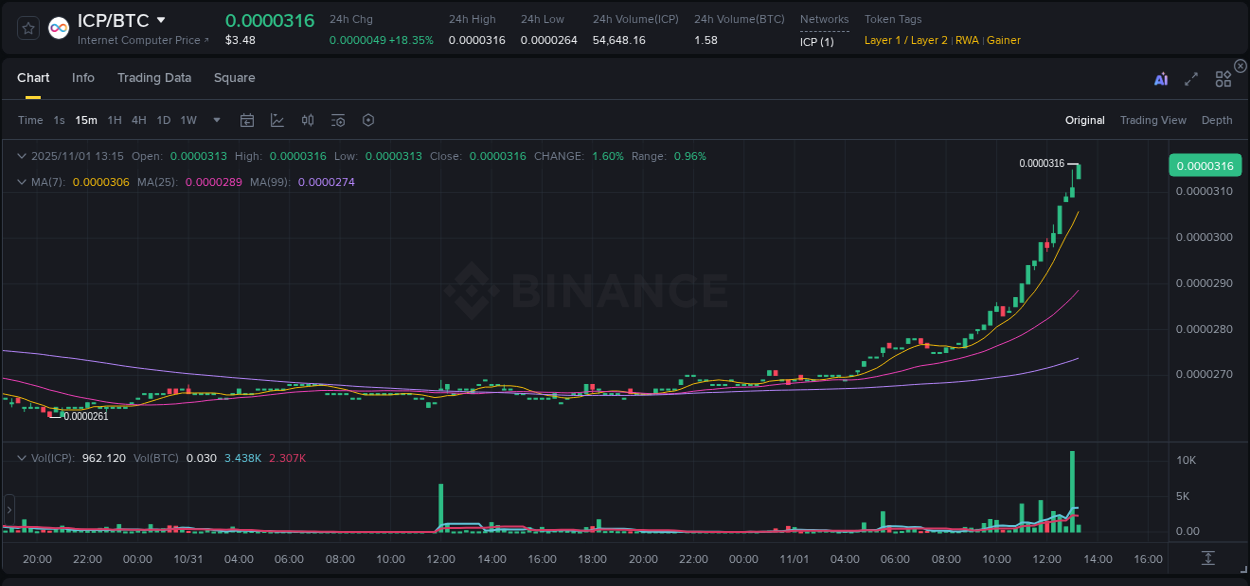This screenshot has height=586, width=1250.
Task: Open the go-to-date calendar tool
Action: tap(247, 120)
